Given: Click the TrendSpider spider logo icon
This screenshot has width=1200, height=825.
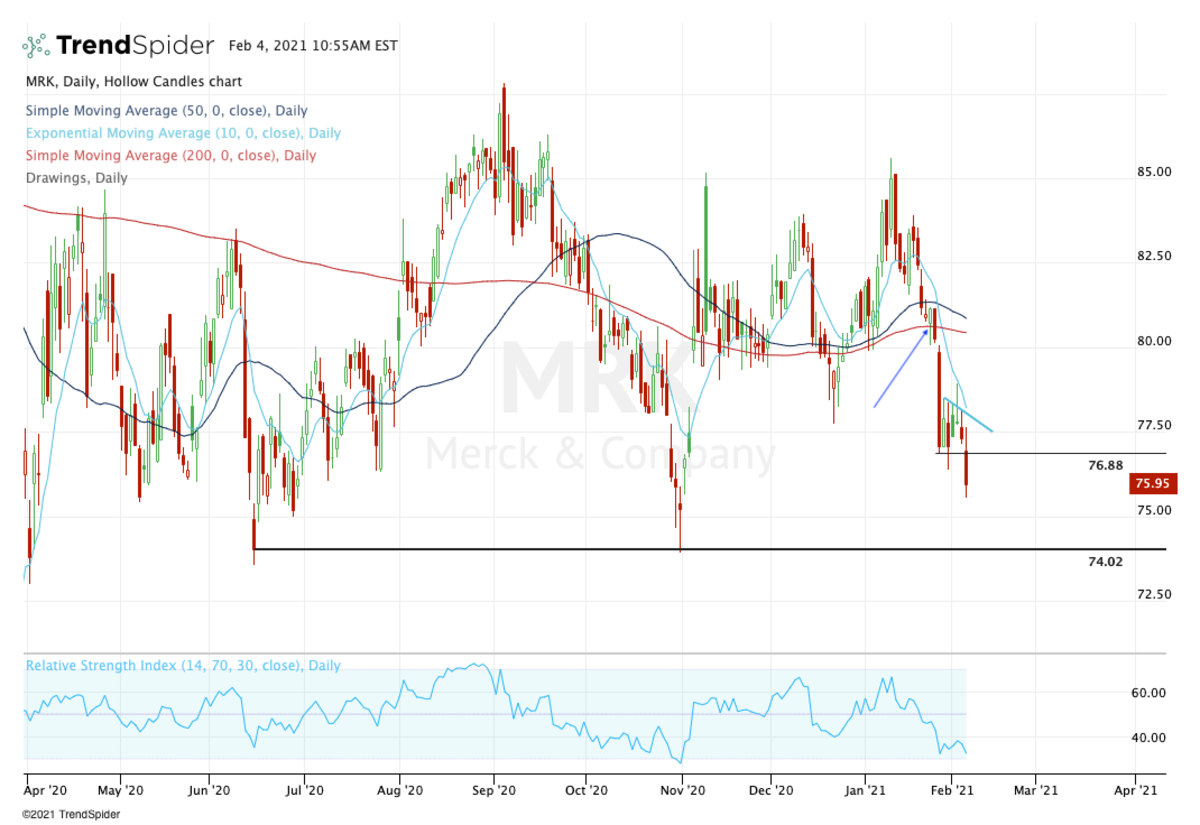Looking at the screenshot, I should pyautogui.click(x=36, y=46).
